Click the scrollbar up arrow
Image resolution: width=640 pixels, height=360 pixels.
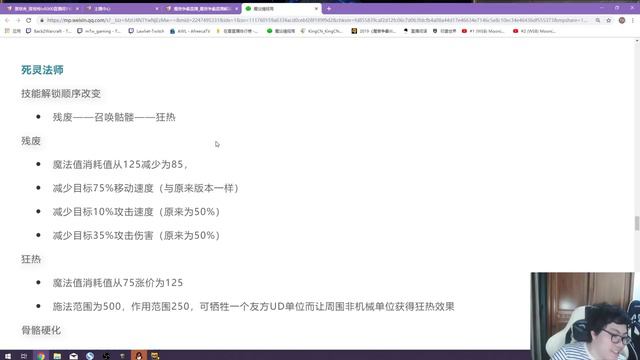pos(637,41)
